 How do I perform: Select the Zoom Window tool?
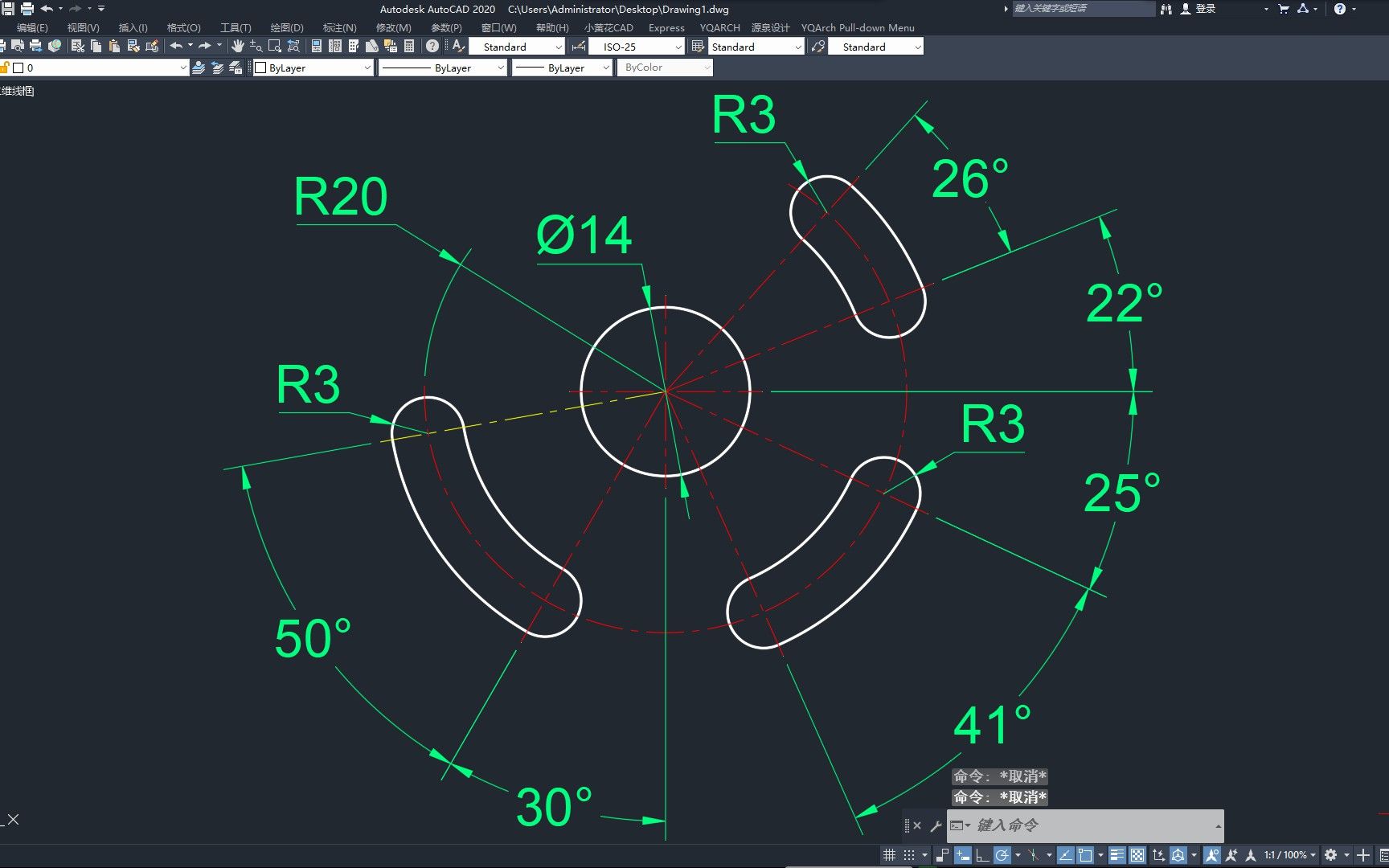coord(275,47)
